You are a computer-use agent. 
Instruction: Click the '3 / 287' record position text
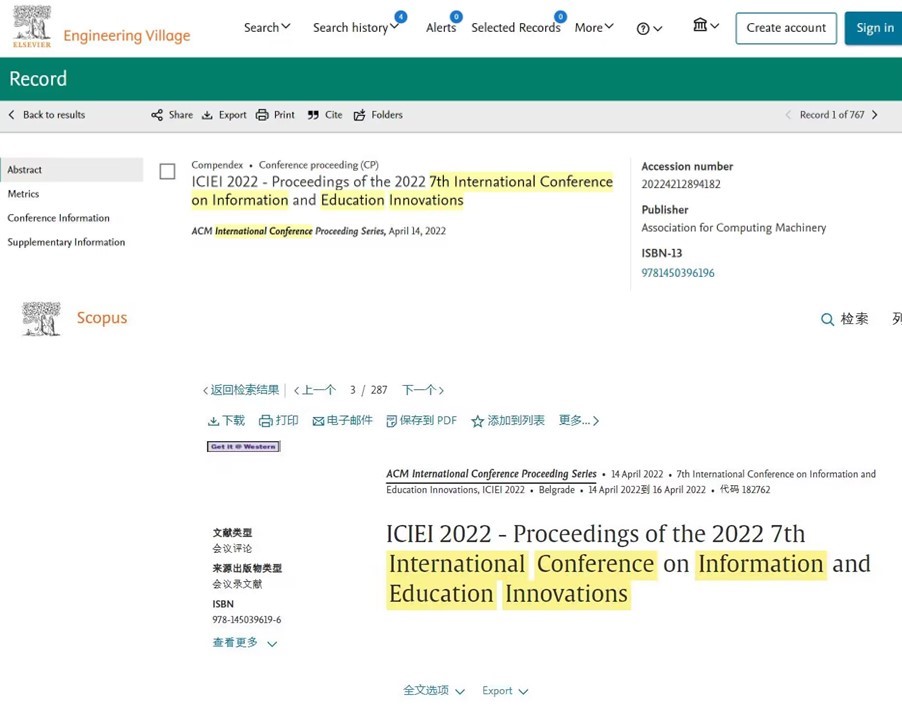(x=368, y=390)
